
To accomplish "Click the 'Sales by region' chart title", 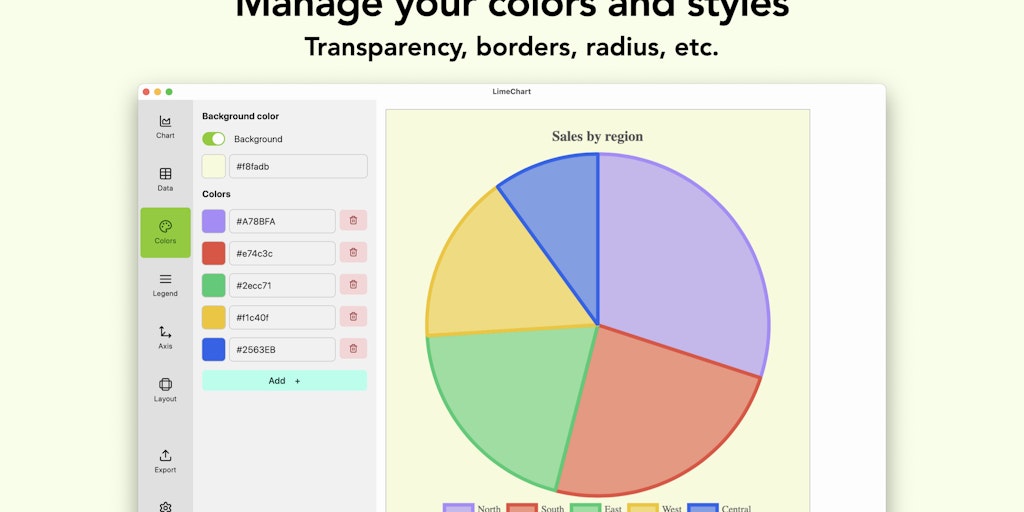I will [598, 136].
